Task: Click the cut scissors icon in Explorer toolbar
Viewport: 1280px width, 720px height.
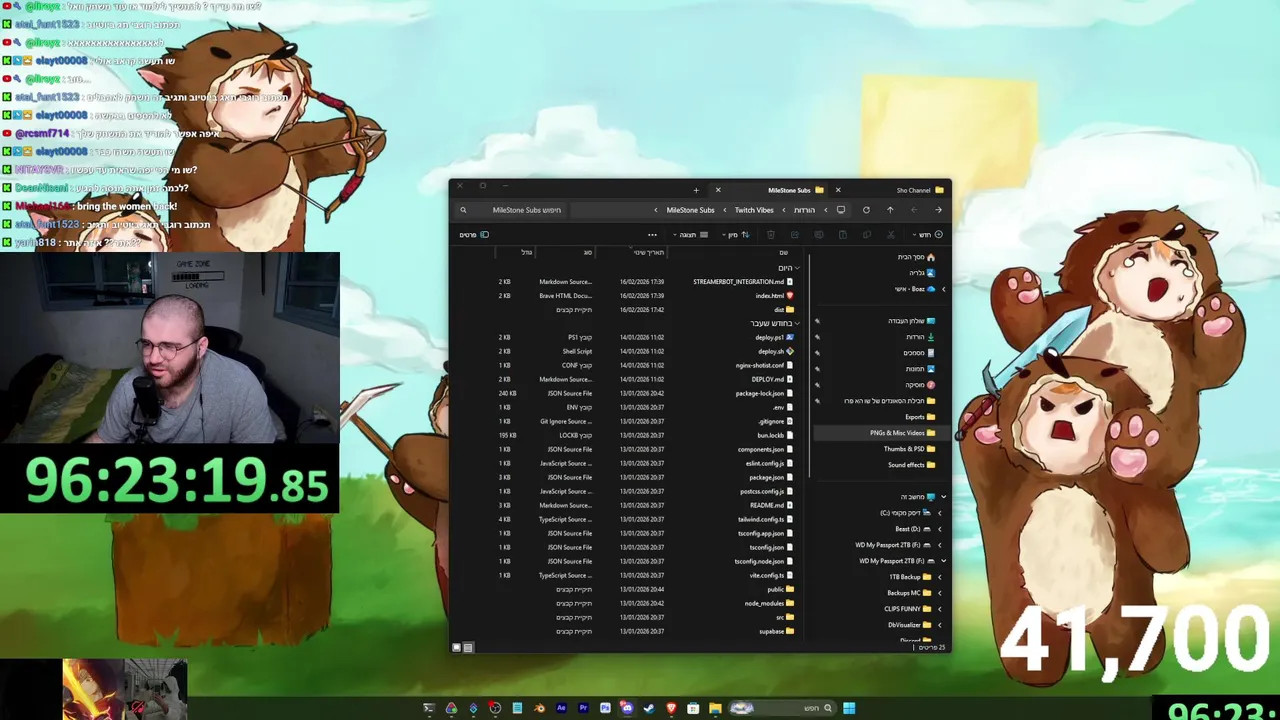Action: [x=890, y=235]
